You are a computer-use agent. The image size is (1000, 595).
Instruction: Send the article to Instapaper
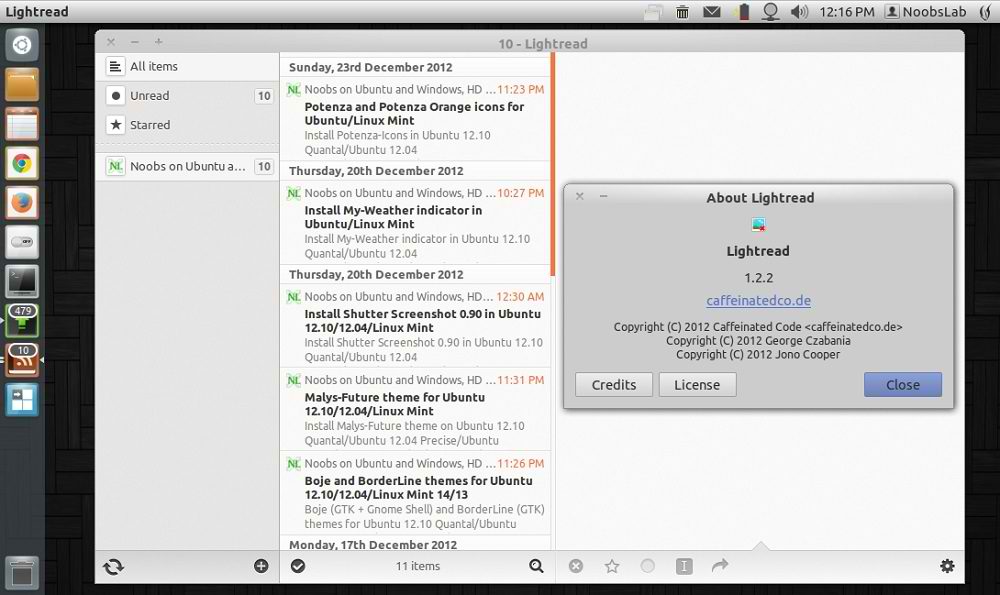click(x=684, y=566)
